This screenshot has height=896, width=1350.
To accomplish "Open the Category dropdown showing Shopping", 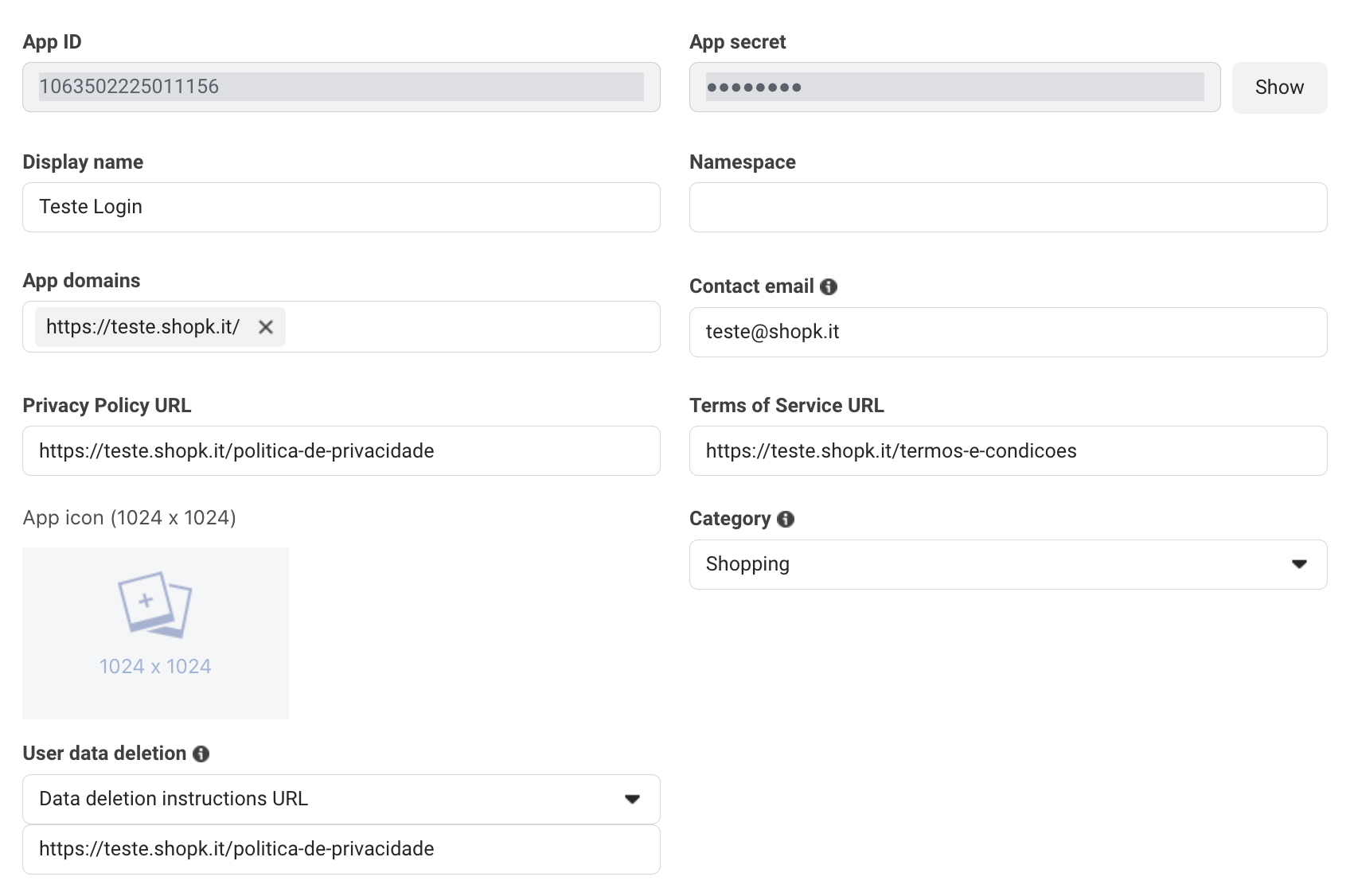I will (x=1007, y=564).
